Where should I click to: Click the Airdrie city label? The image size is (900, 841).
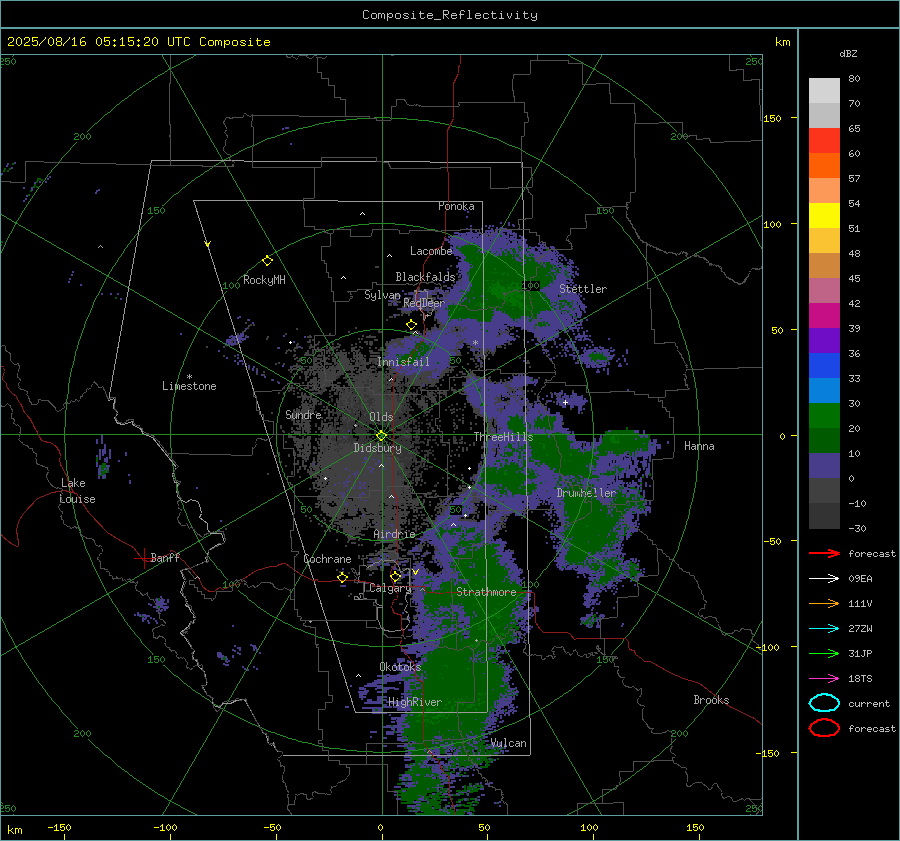point(394,534)
